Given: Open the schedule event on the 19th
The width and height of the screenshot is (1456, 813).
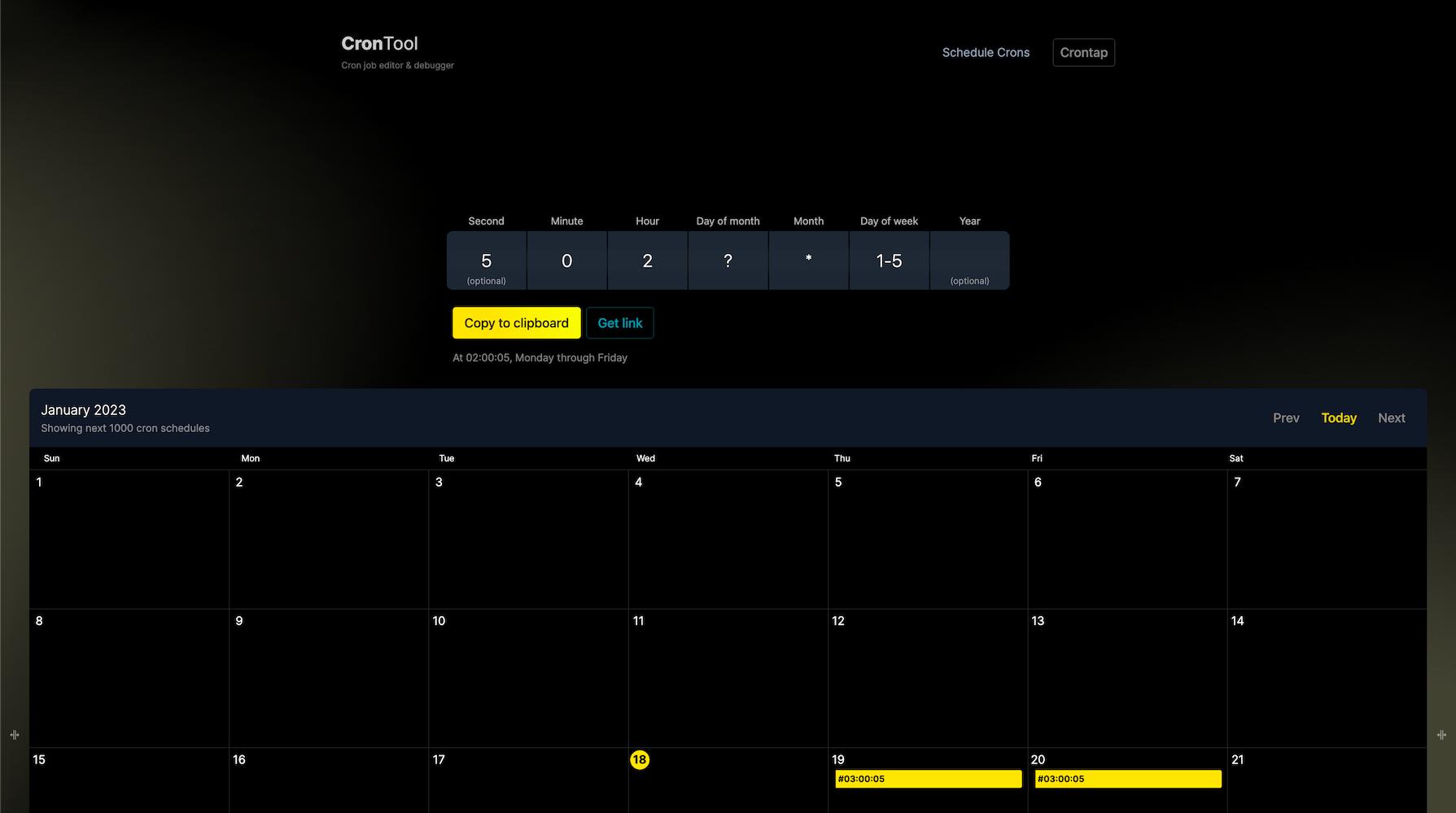Looking at the screenshot, I should click(x=928, y=780).
